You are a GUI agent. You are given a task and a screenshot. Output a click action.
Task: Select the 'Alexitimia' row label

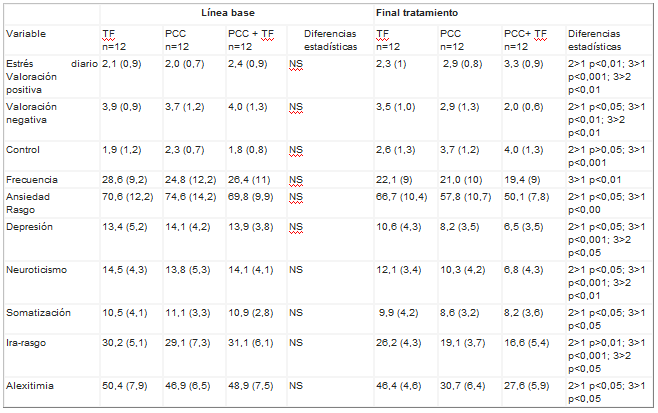pos(30,384)
